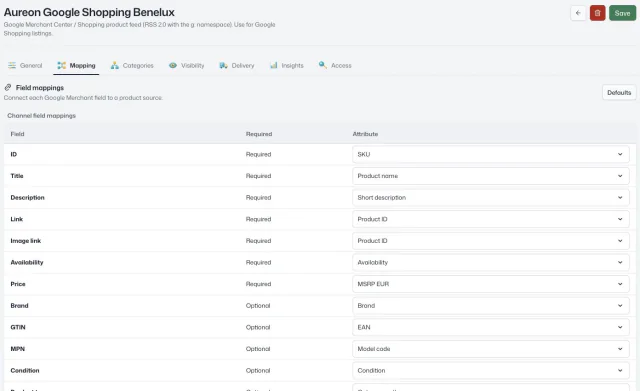Click the MPN field label
This screenshot has height=391, width=640.
tap(18, 349)
